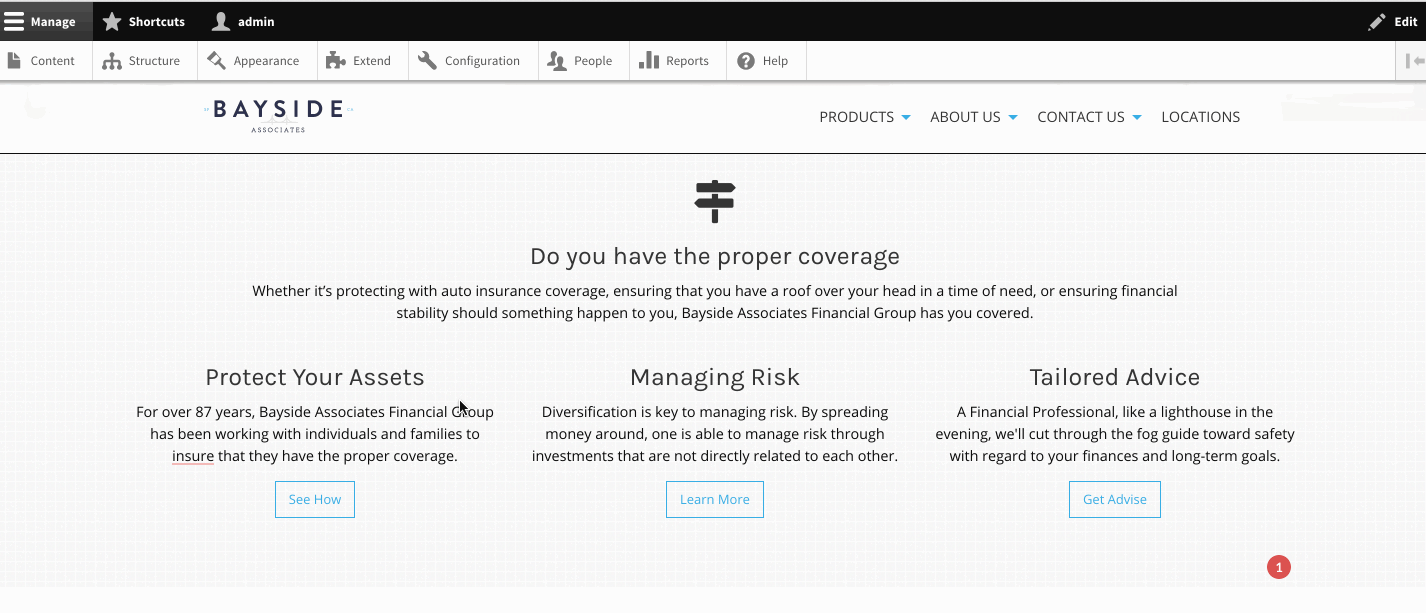Toggle the Manage hamburger menu

pyautogui.click(x=46, y=21)
